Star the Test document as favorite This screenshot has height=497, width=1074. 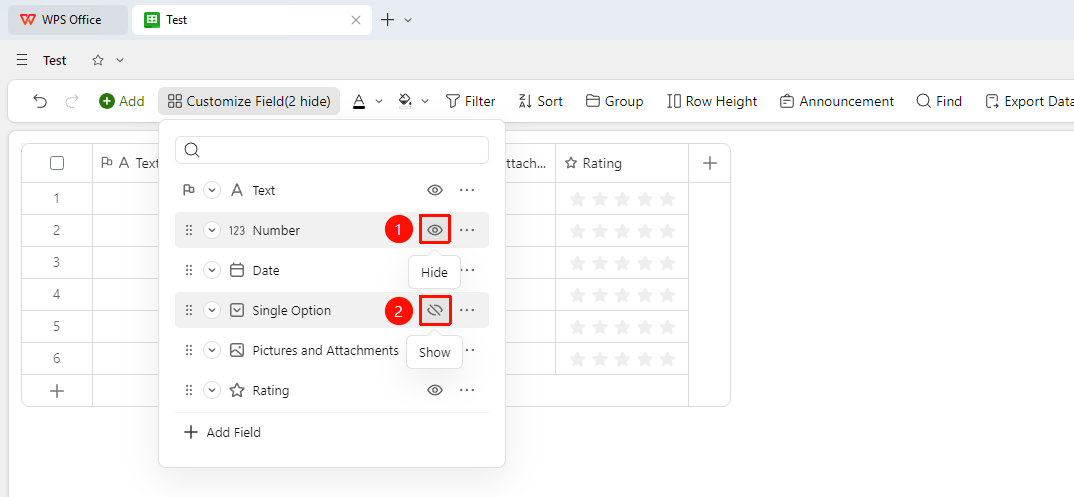98,60
